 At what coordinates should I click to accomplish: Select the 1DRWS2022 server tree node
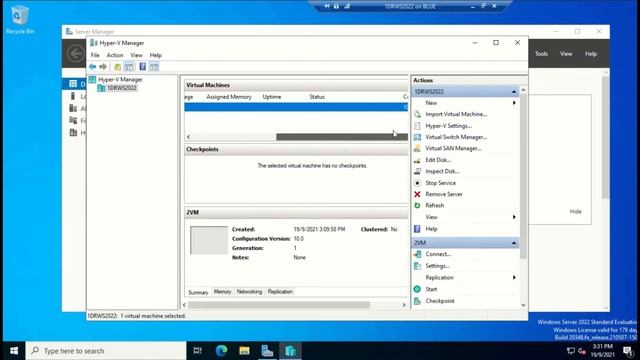click(122, 88)
